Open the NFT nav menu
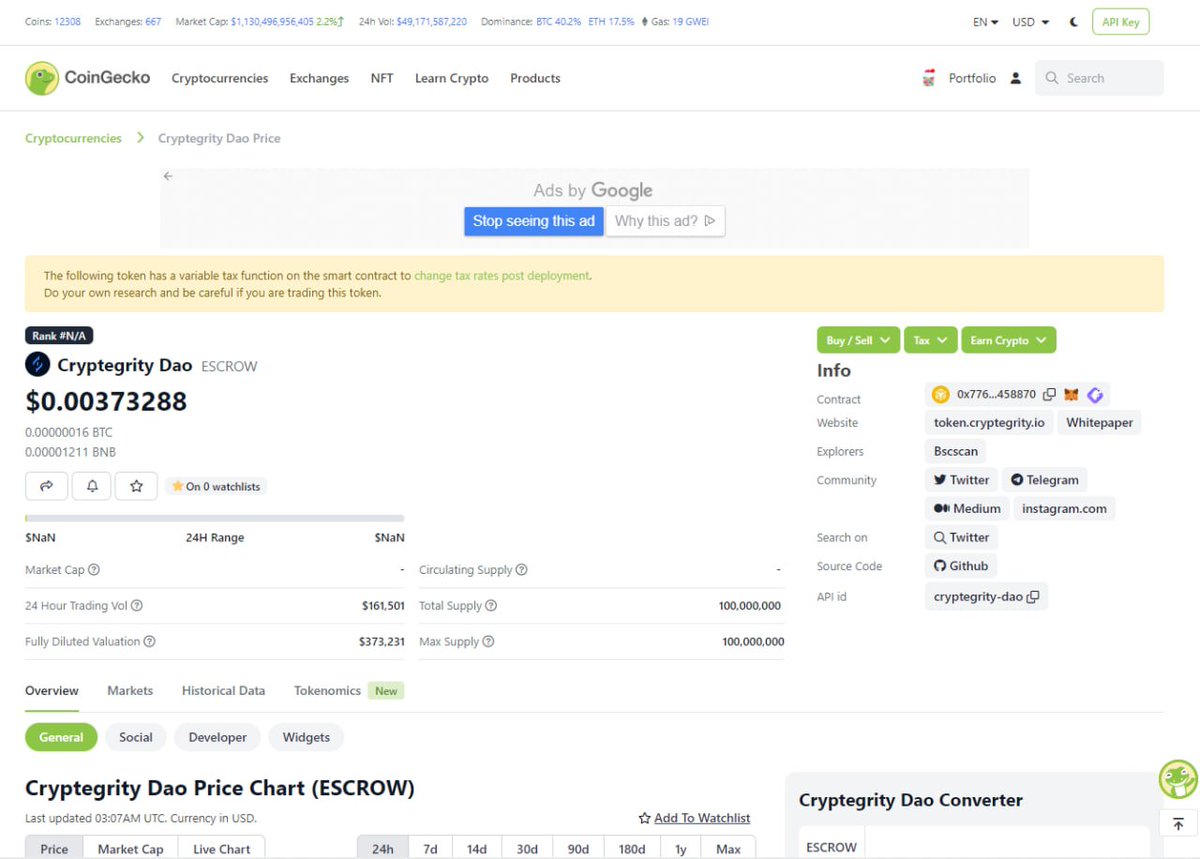This screenshot has height=859, width=1200. coord(382,78)
